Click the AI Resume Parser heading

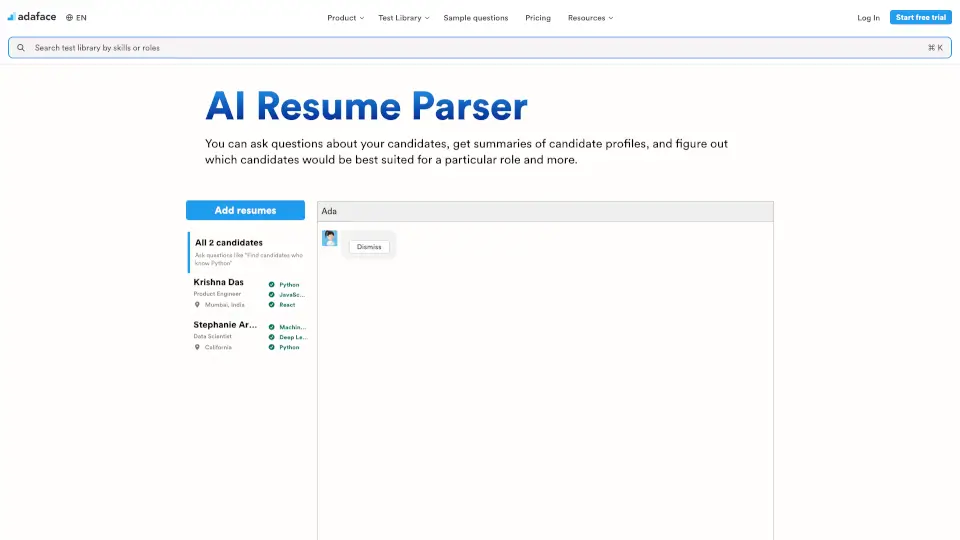tap(366, 106)
